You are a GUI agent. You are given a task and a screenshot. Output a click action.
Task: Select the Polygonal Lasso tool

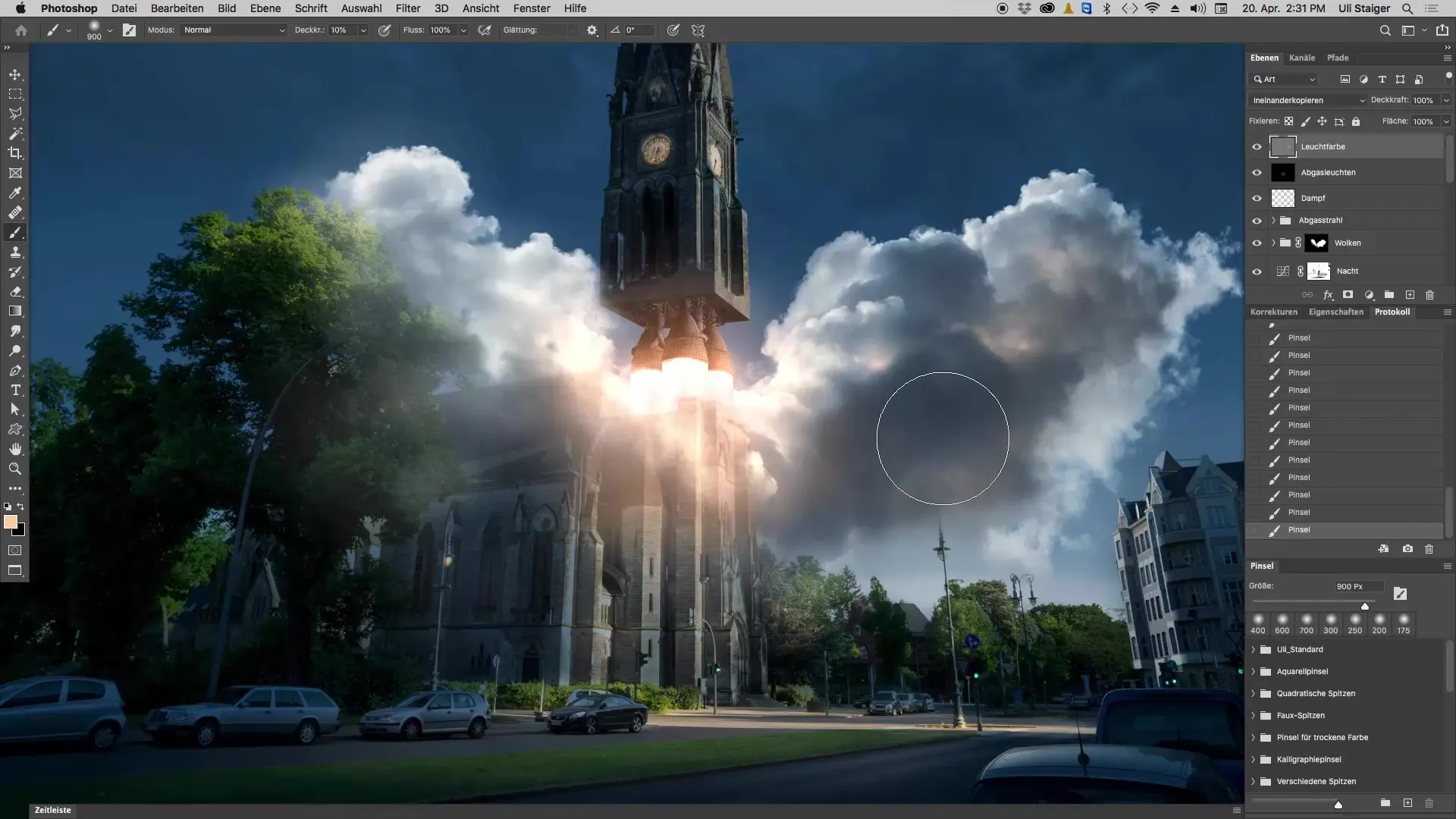click(15, 114)
